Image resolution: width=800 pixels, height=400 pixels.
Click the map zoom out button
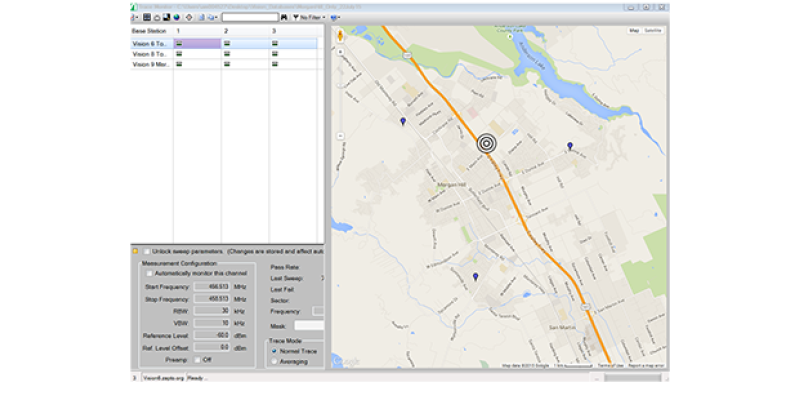341,136
